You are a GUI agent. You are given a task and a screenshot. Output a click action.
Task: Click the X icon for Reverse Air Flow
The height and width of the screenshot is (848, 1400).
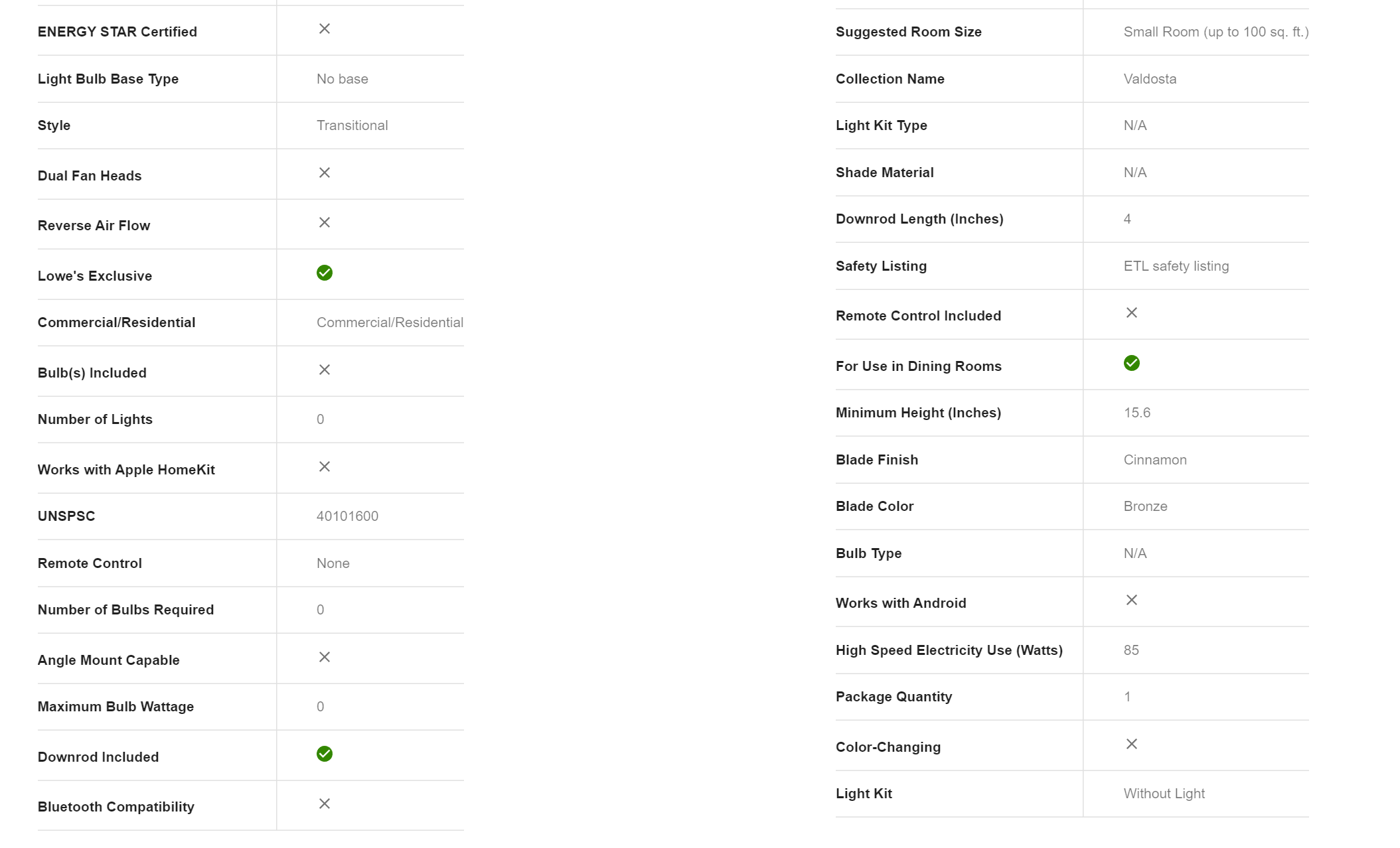coord(325,222)
